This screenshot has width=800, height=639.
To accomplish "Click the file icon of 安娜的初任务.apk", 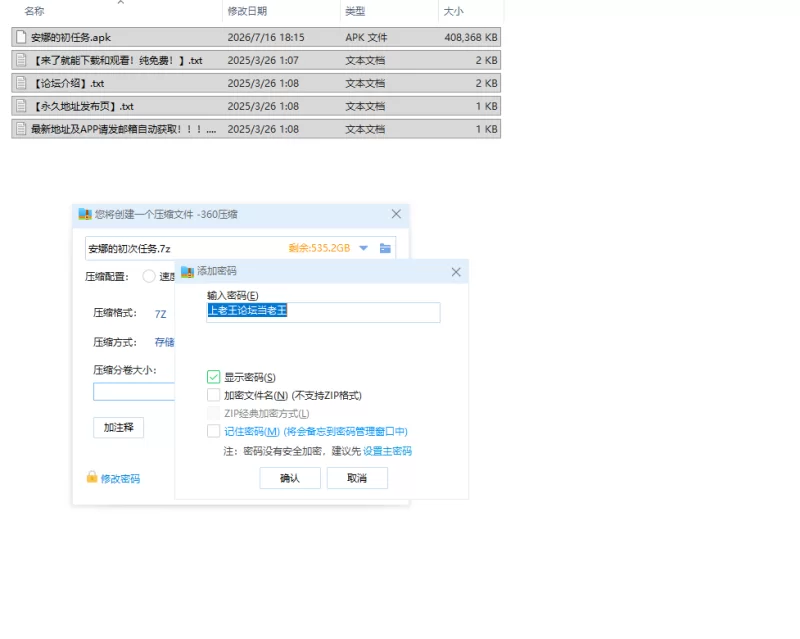I will coord(21,37).
